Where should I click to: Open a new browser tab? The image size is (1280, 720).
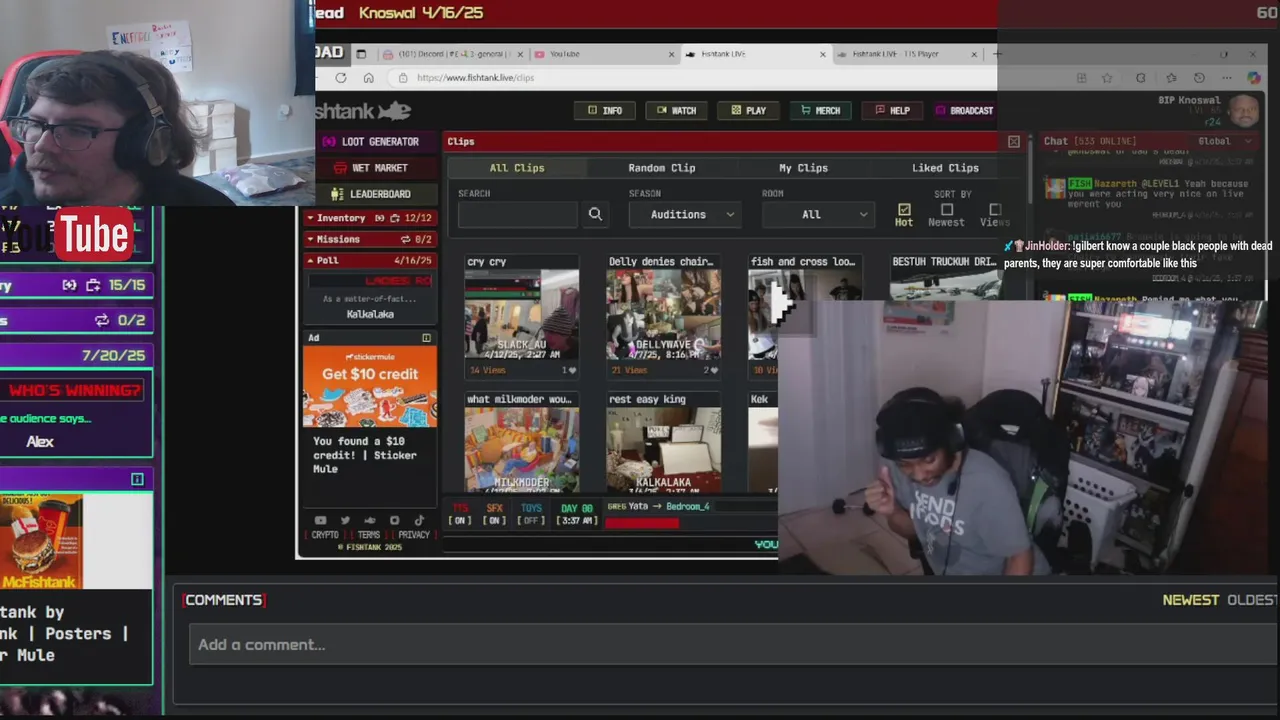click(x=997, y=54)
